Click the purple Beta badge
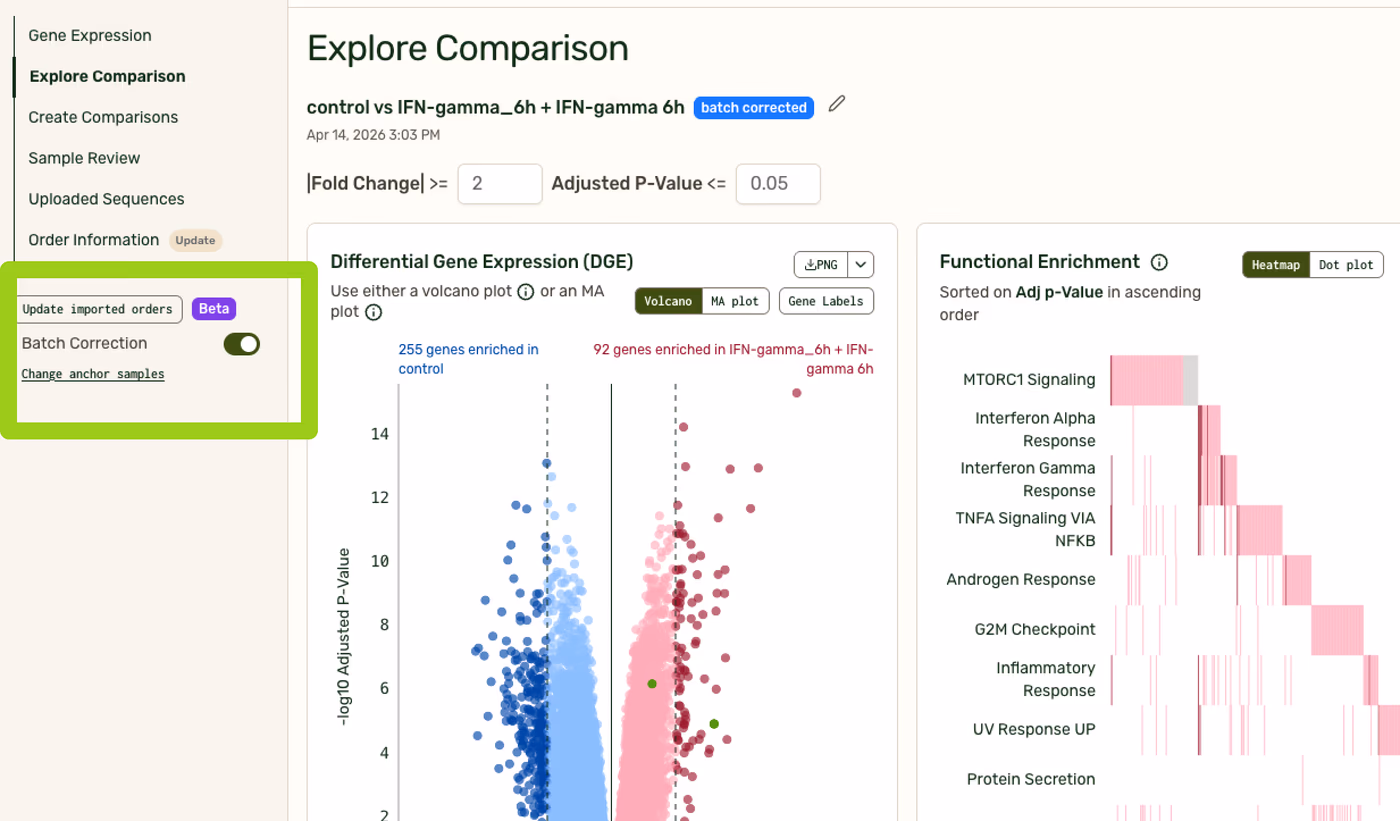Screen dimensions: 1400x821 pyautogui.click(x=214, y=309)
